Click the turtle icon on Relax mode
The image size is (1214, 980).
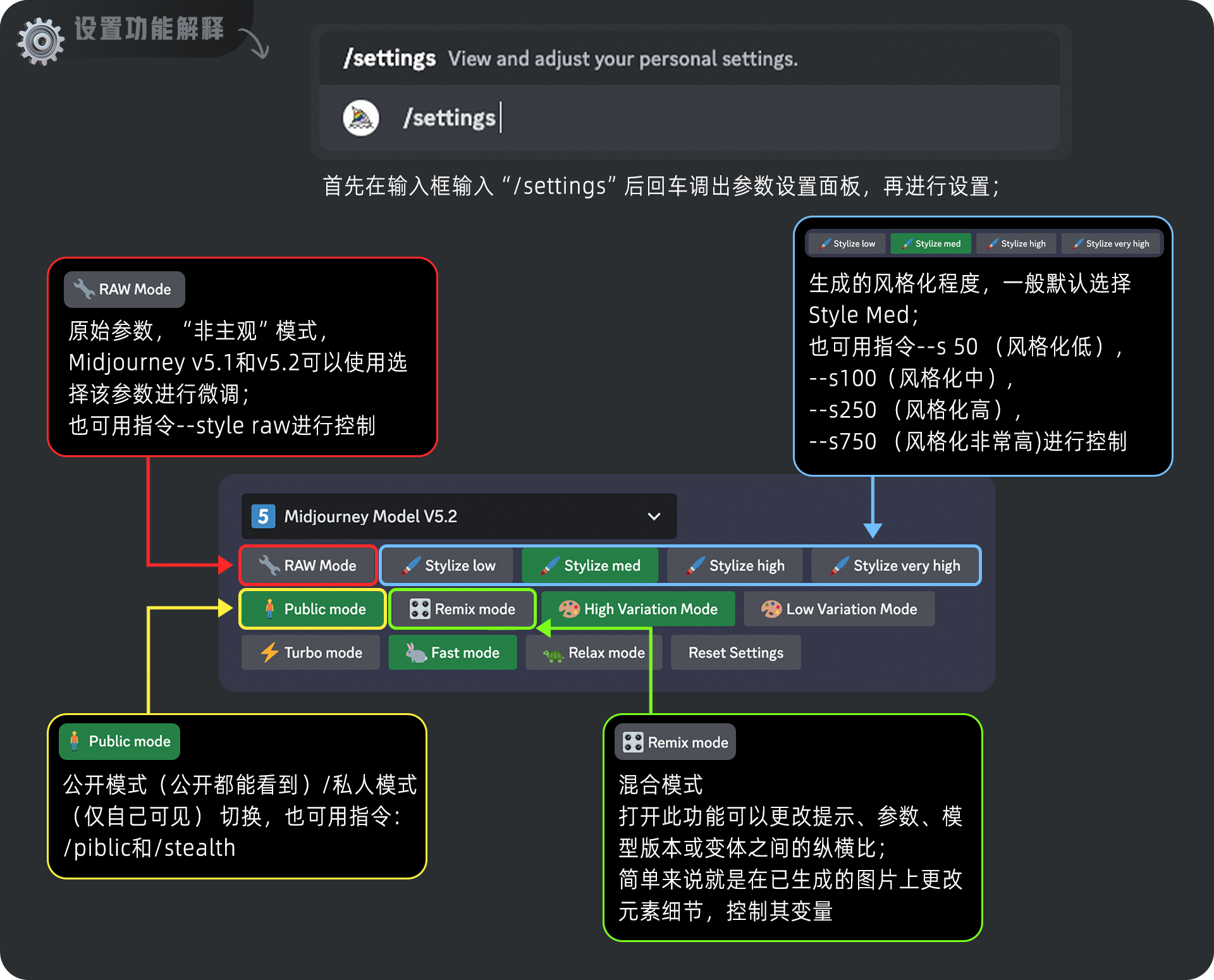(x=553, y=656)
